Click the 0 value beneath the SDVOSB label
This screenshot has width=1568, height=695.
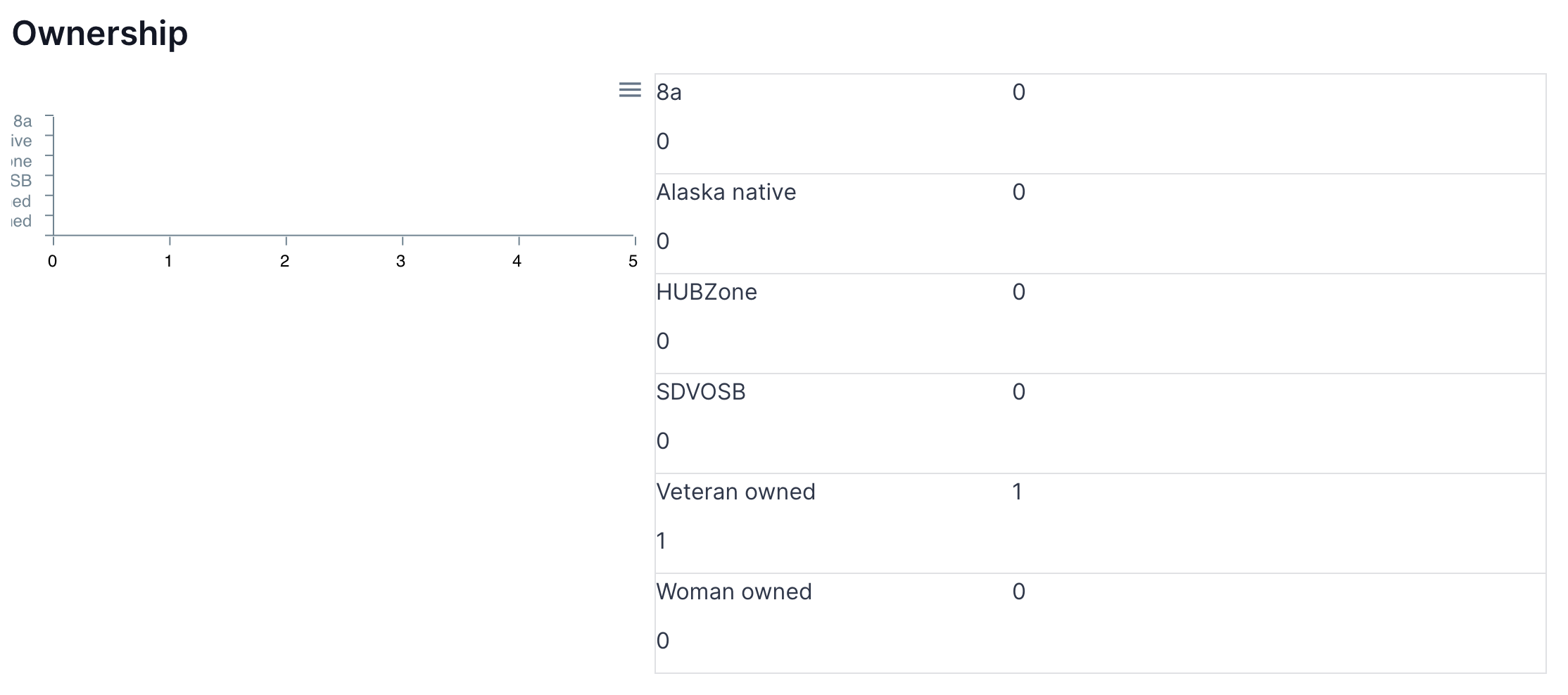pyautogui.click(x=662, y=441)
